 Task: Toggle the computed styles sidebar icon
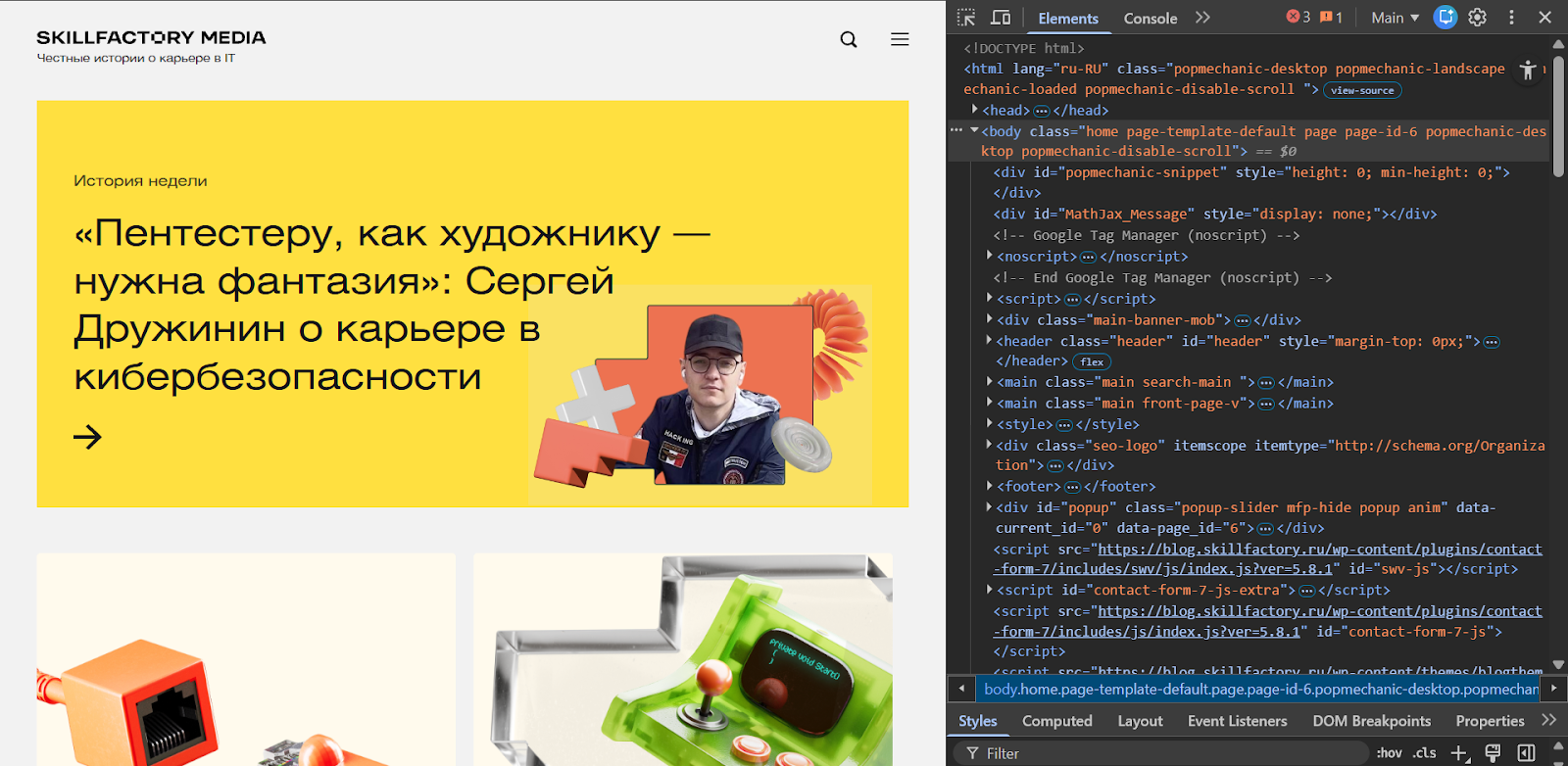click(x=1526, y=753)
